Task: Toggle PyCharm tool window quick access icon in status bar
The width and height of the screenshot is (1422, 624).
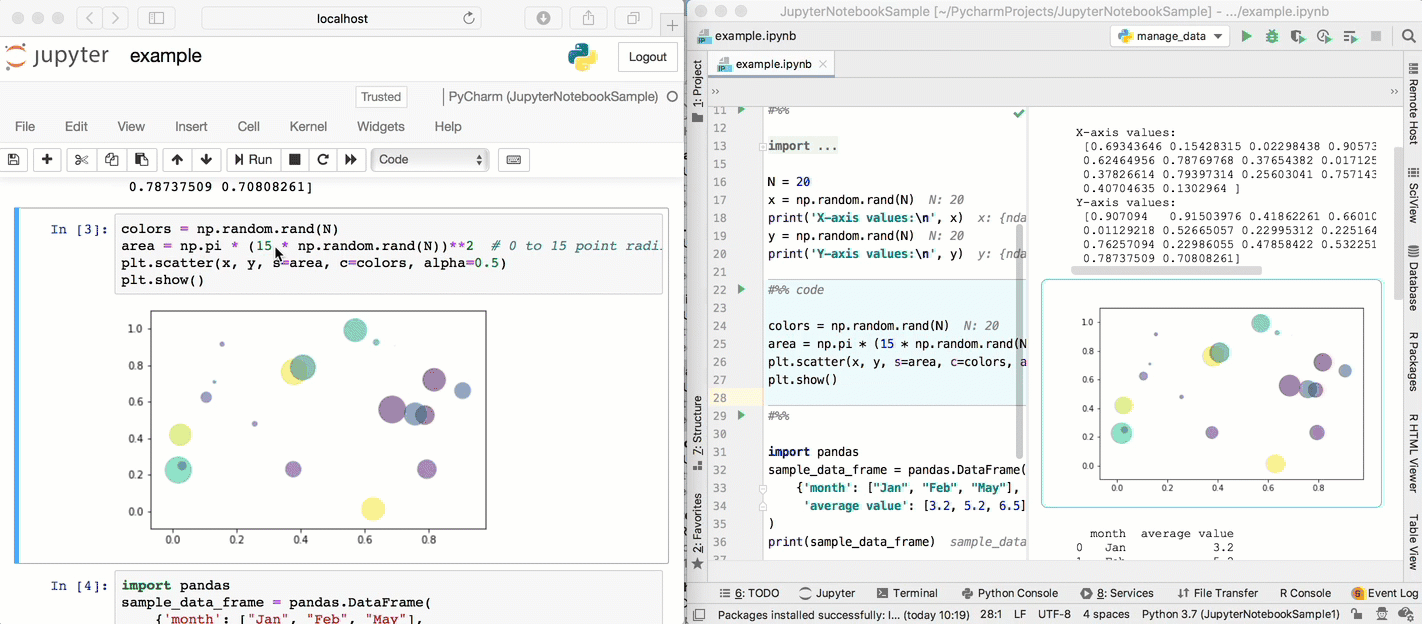Action: (x=698, y=615)
